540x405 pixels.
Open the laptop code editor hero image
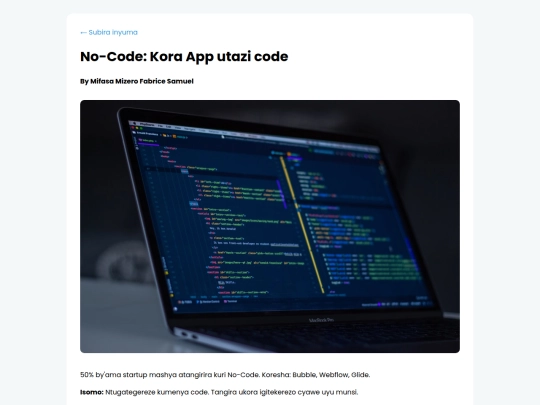pyautogui.click(x=270, y=226)
